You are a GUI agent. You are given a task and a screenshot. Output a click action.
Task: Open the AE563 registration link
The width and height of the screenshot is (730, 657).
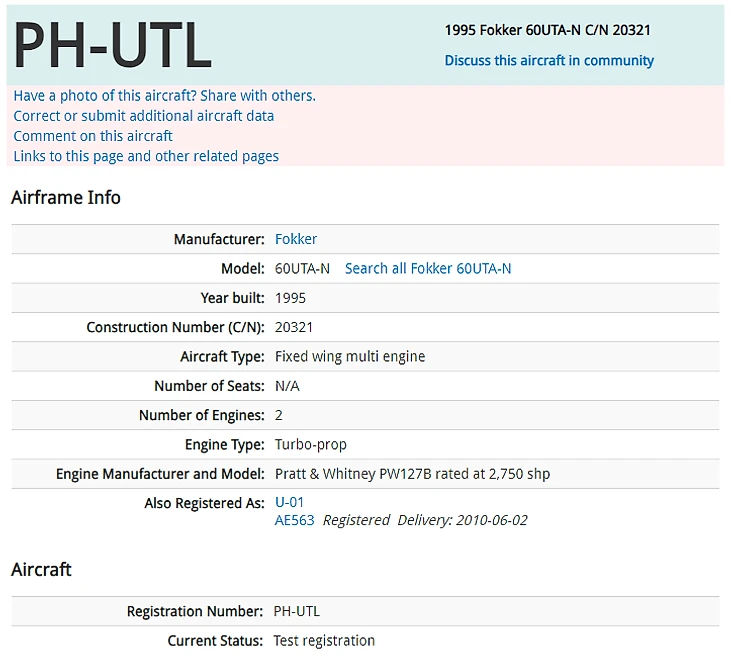point(294,520)
